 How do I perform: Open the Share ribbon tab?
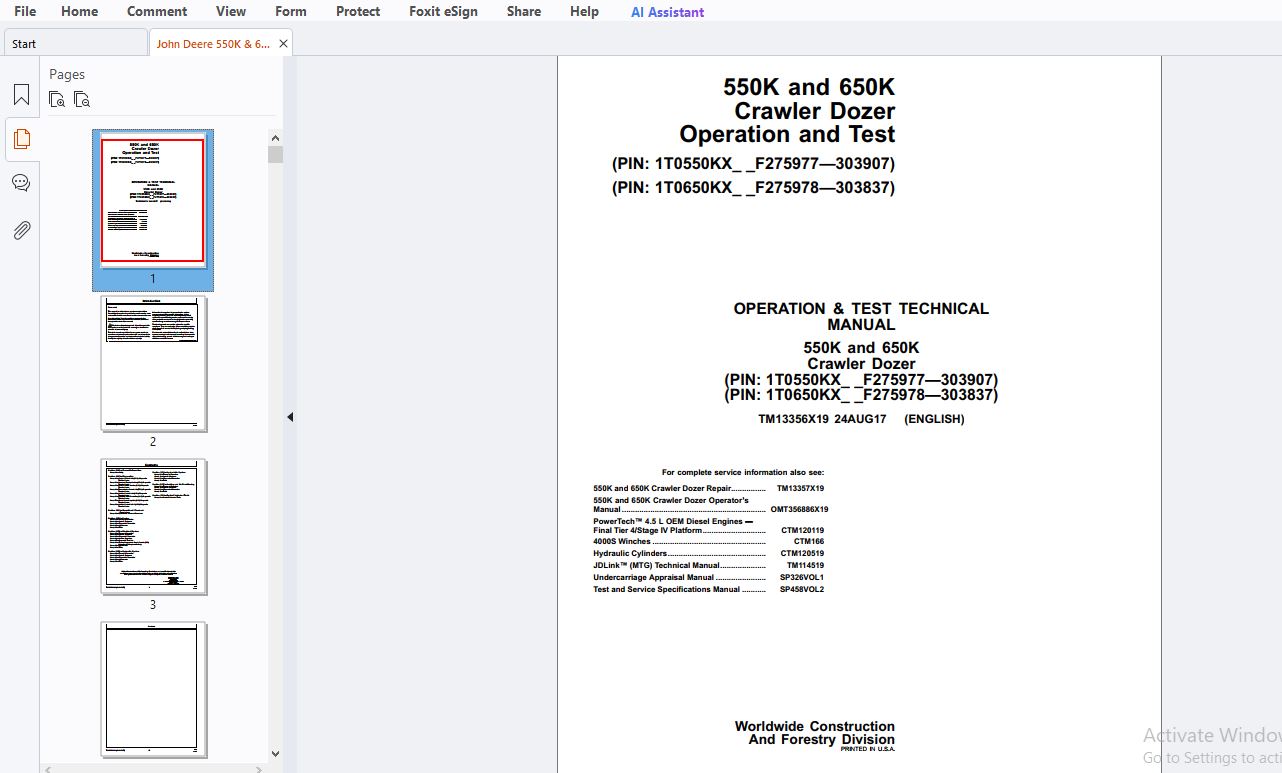tap(524, 11)
